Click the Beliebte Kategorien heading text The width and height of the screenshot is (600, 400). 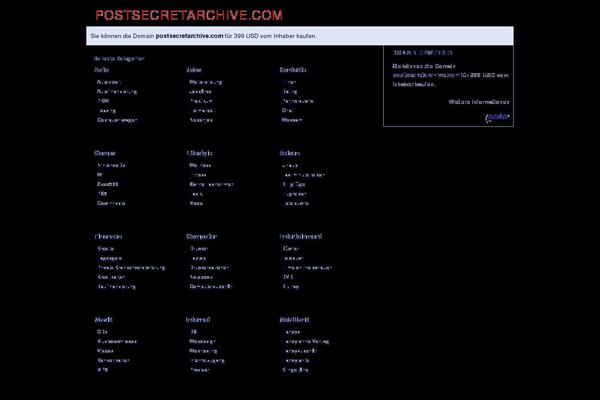tap(119, 59)
